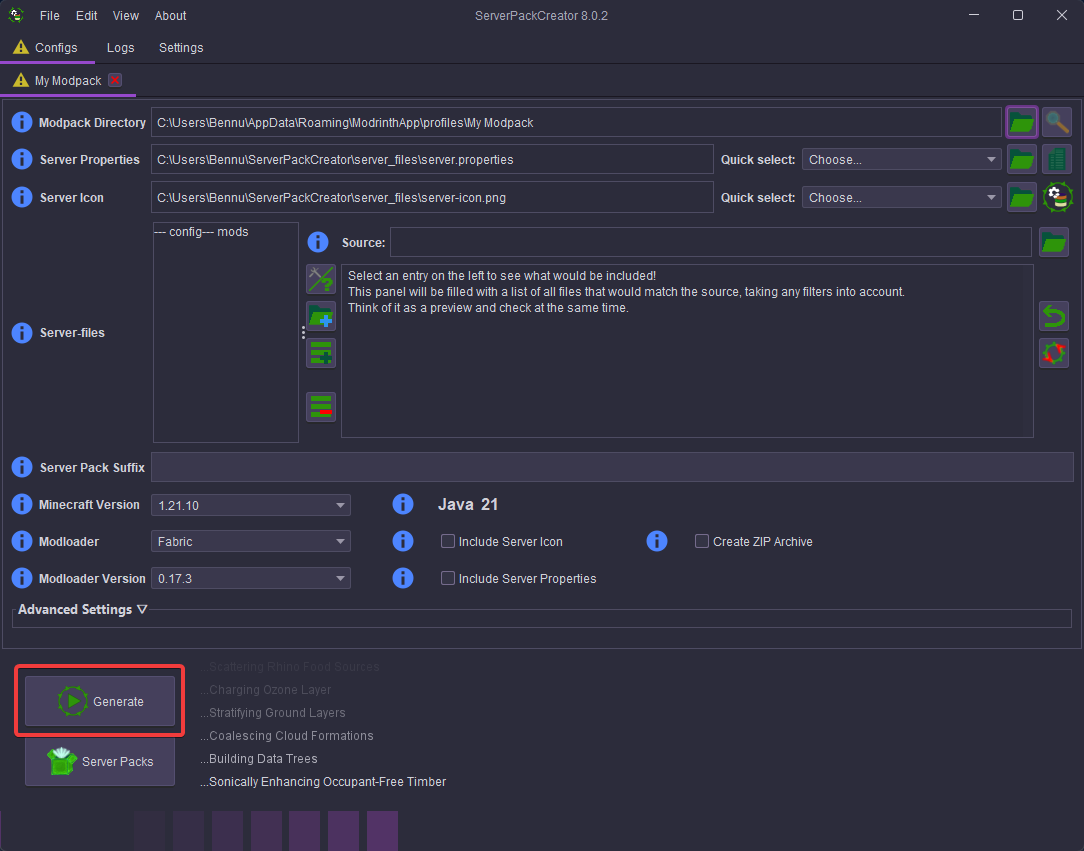The width and height of the screenshot is (1084, 851).
Task: Click the Server Icon info icon
Action: click(21, 197)
